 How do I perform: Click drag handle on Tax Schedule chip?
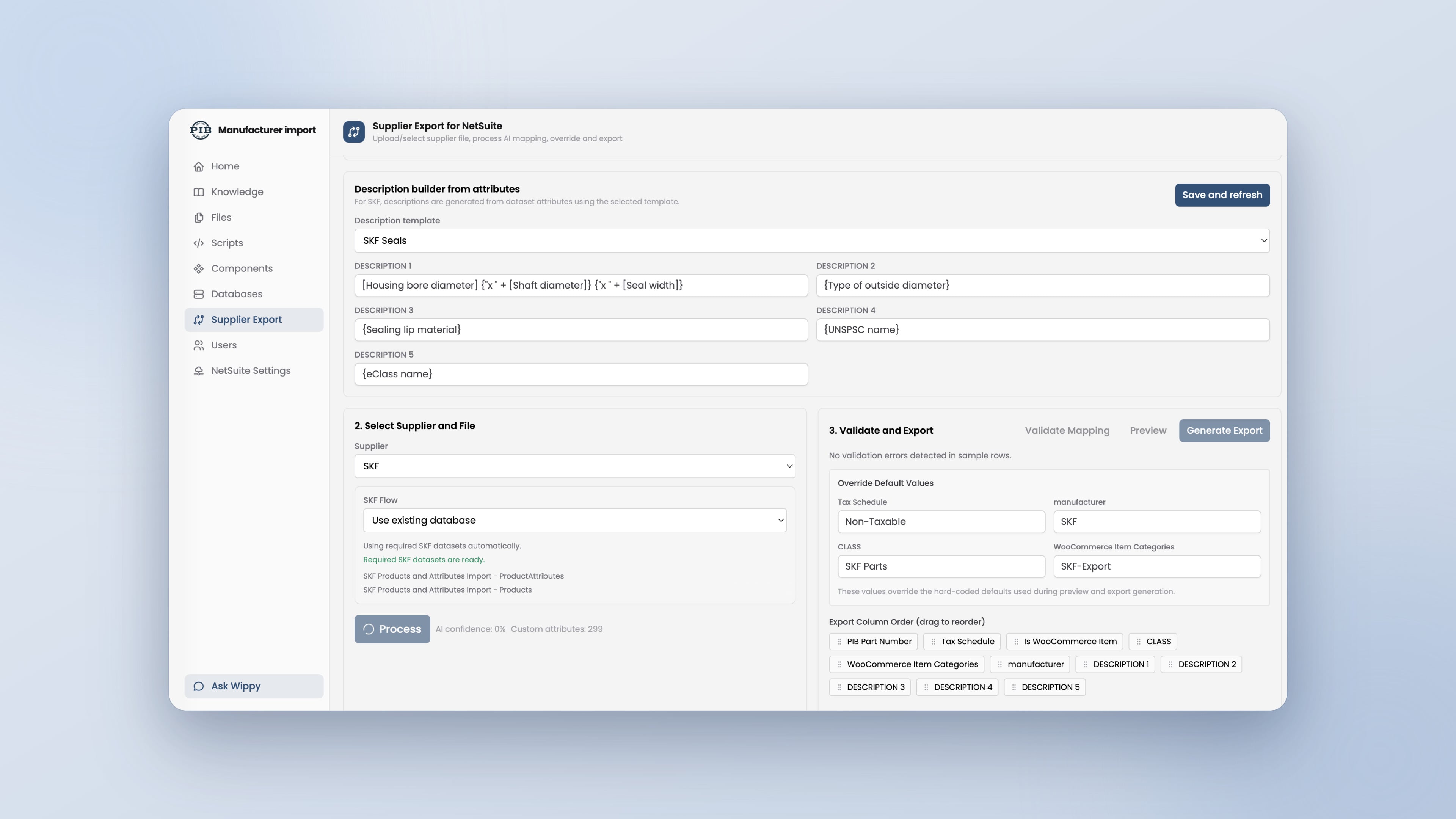click(933, 642)
